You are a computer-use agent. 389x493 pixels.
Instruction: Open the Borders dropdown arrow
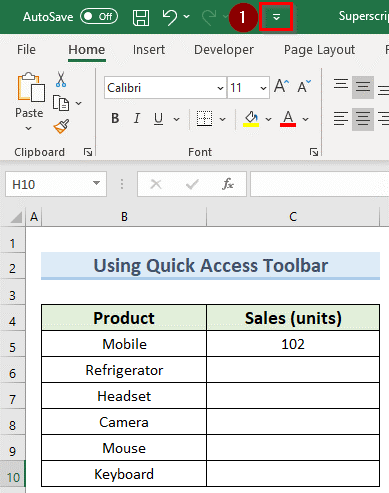[223, 119]
